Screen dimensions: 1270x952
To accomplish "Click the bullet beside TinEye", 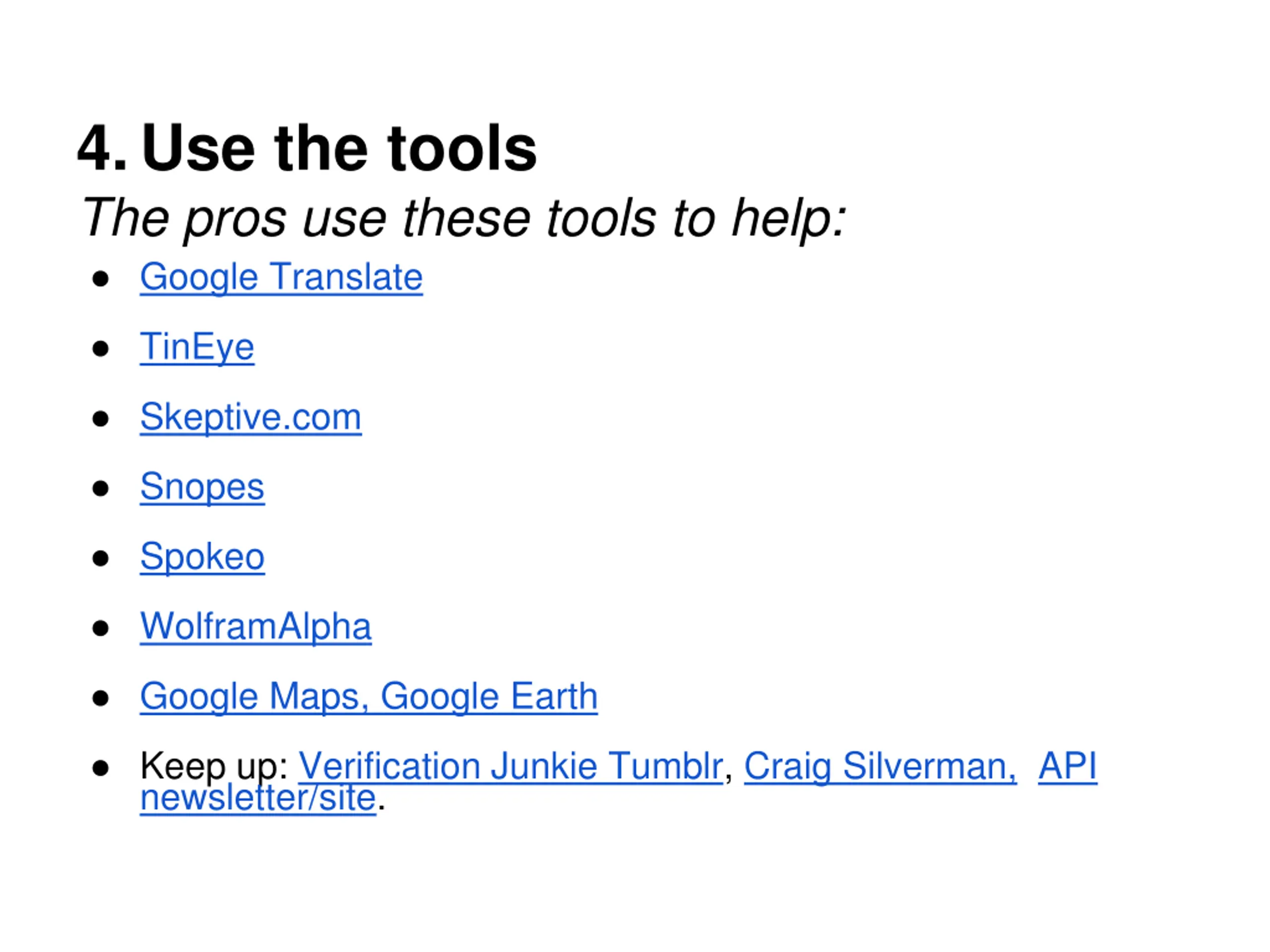I will [x=101, y=348].
